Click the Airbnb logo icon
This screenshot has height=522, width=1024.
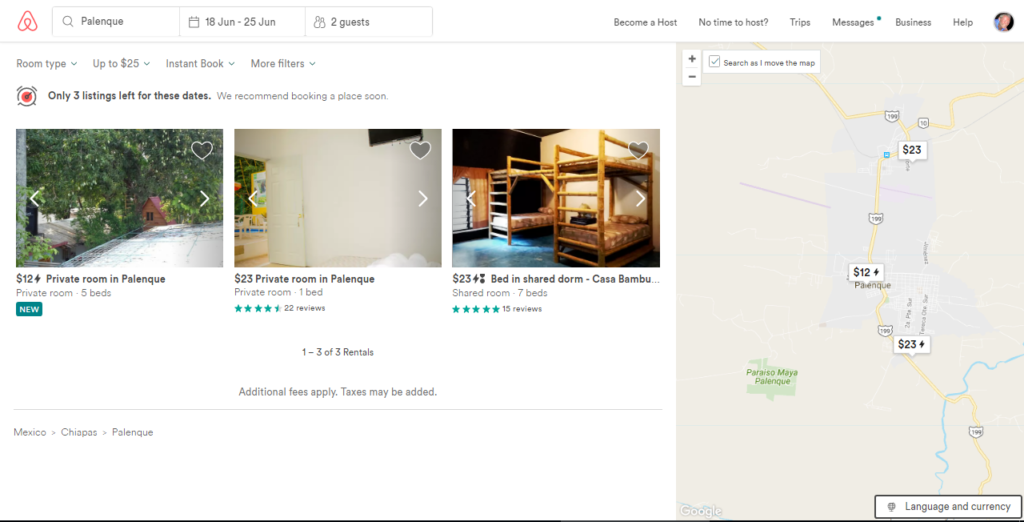26,21
